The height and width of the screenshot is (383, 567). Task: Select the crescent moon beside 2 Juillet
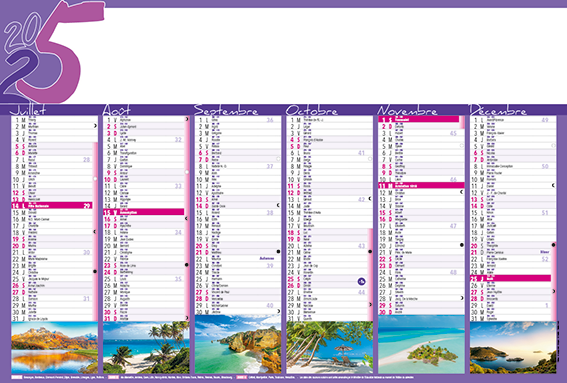click(x=95, y=126)
